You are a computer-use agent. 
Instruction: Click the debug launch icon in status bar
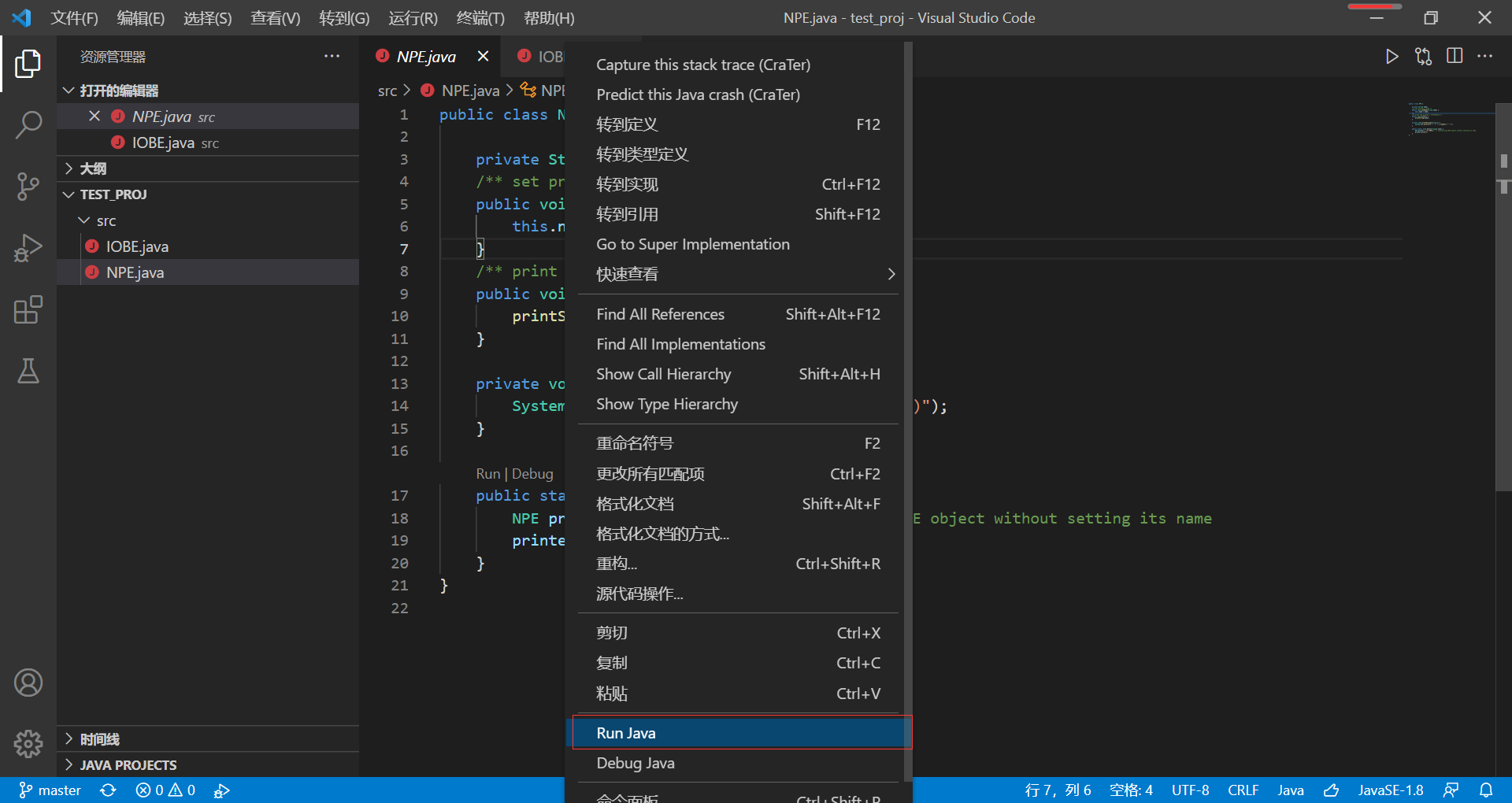click(222, 790)
